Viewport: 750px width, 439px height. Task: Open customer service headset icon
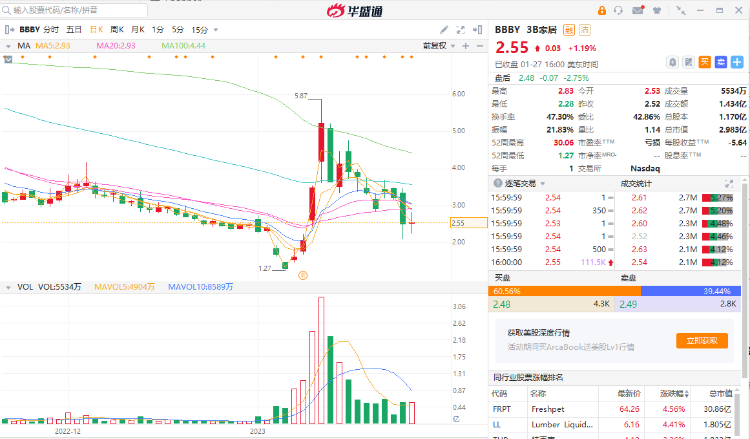(x=618, y=10)
